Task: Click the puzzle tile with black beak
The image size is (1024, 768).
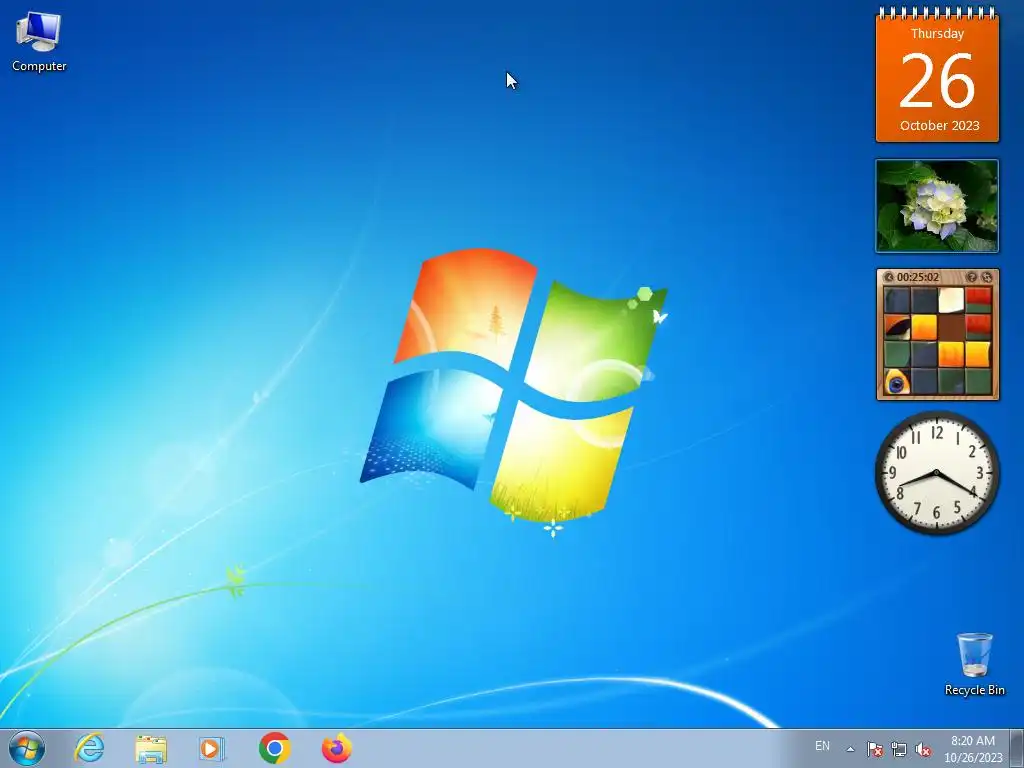Action: (x=897, y=327)
